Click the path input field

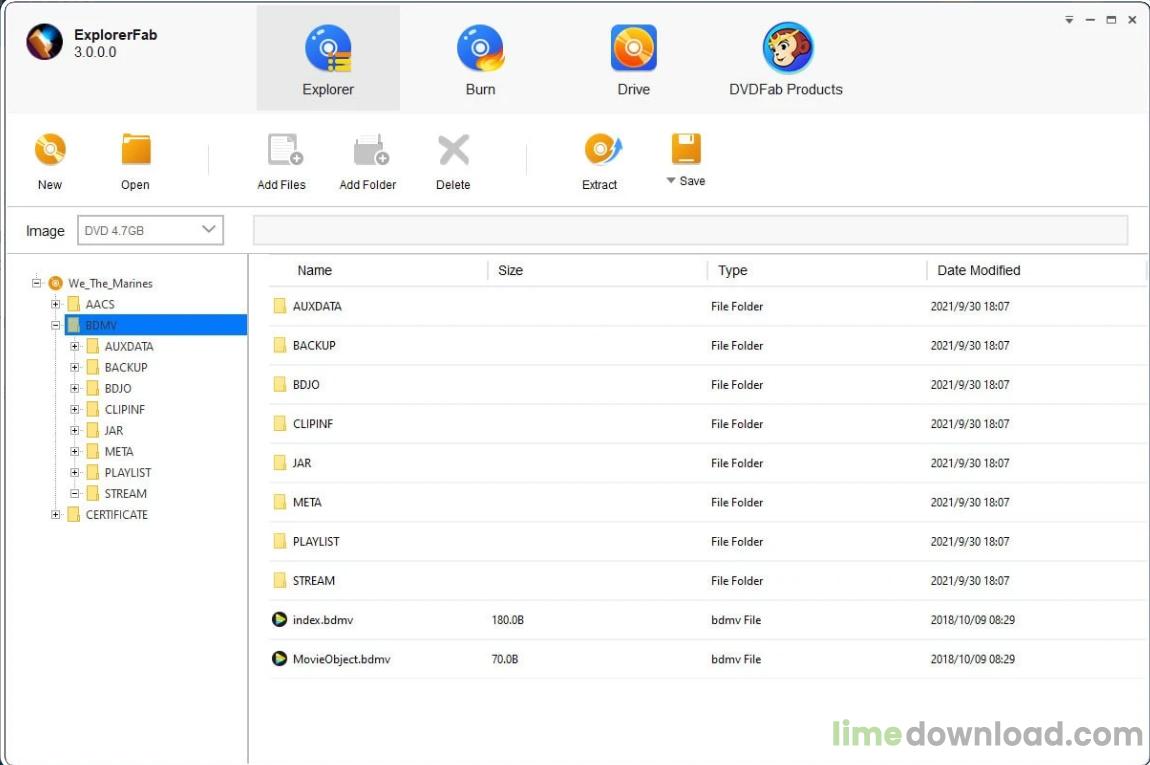tap(690, 230)
